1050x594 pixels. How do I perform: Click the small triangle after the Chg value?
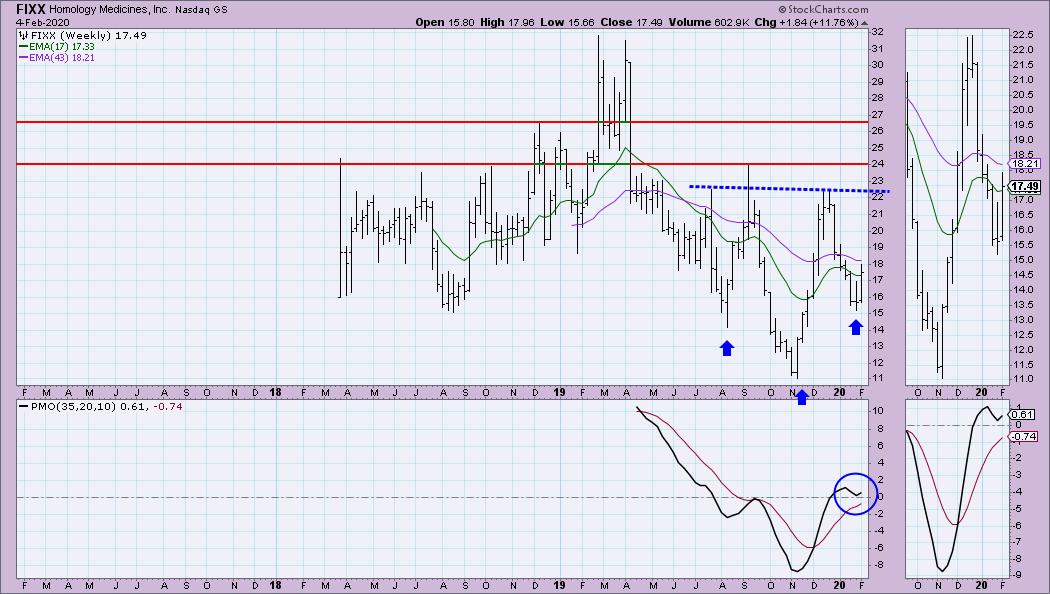point(865,22)
